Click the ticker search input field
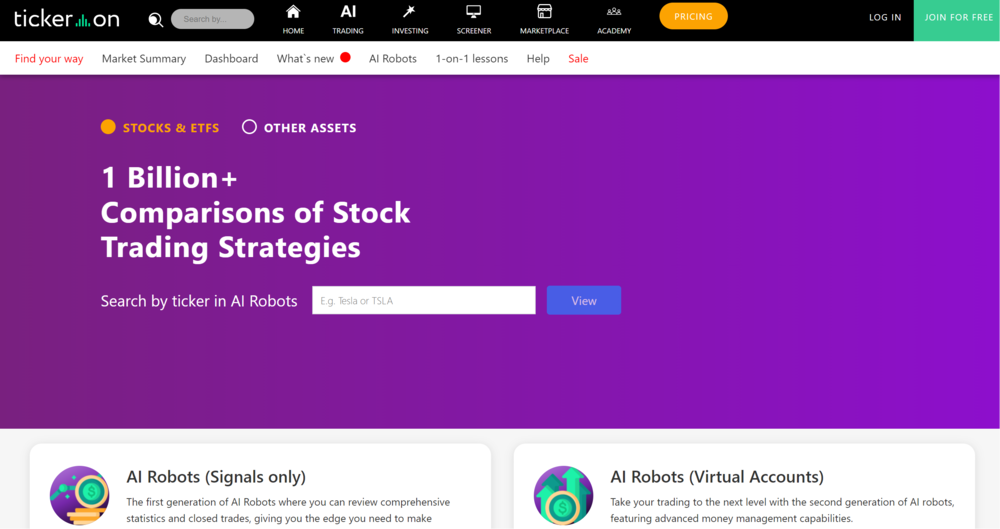1000x529 pixels. (x=423, y=301)
